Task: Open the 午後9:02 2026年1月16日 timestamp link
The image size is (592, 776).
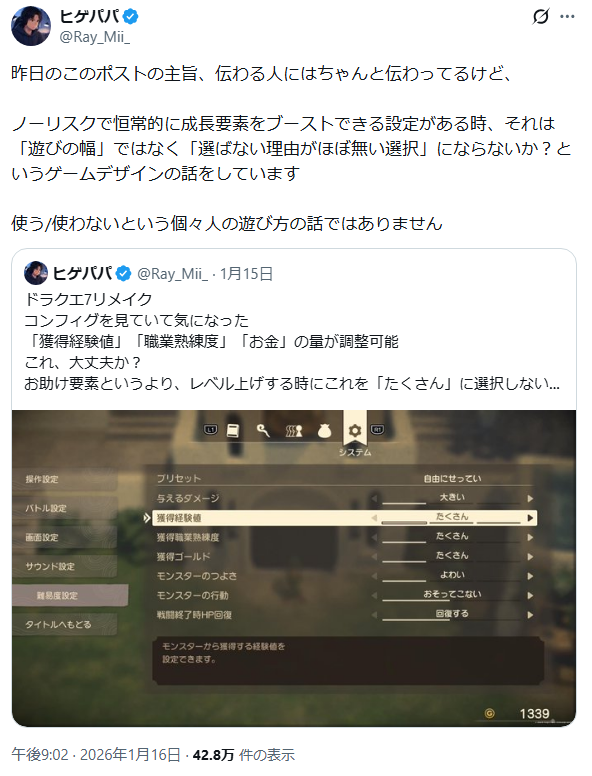Action: pyautogui.click(x=96, y=755)
